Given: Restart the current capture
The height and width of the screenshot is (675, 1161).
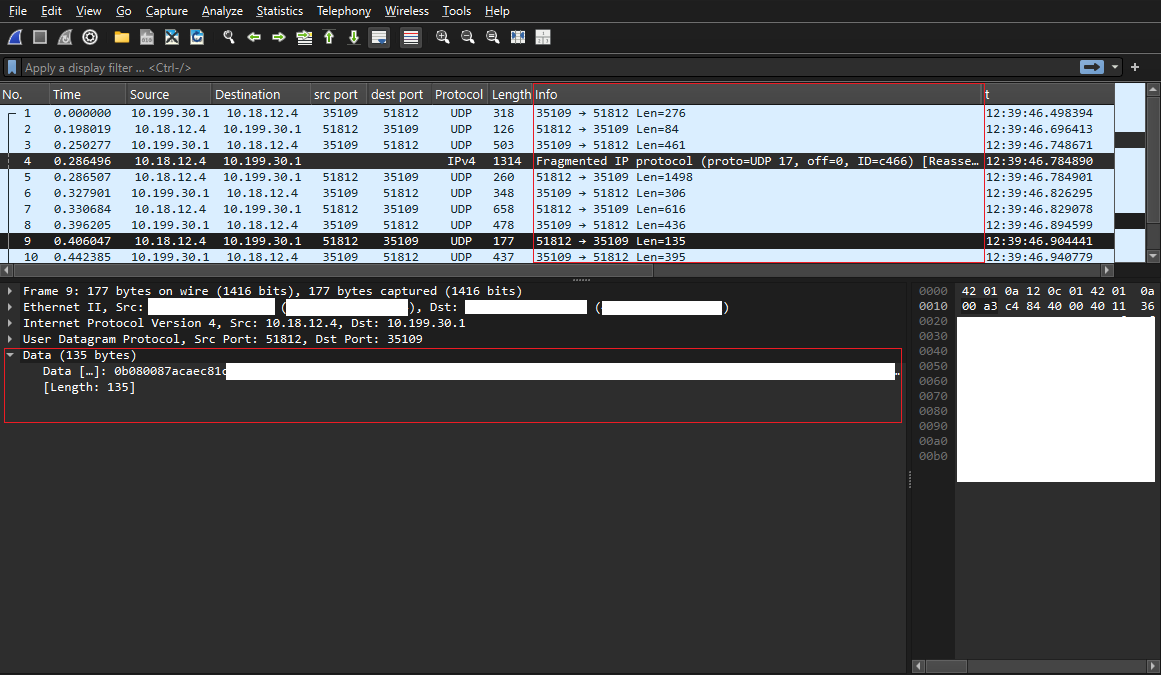Looking at the screenshot, I should [x=64, y=37].
